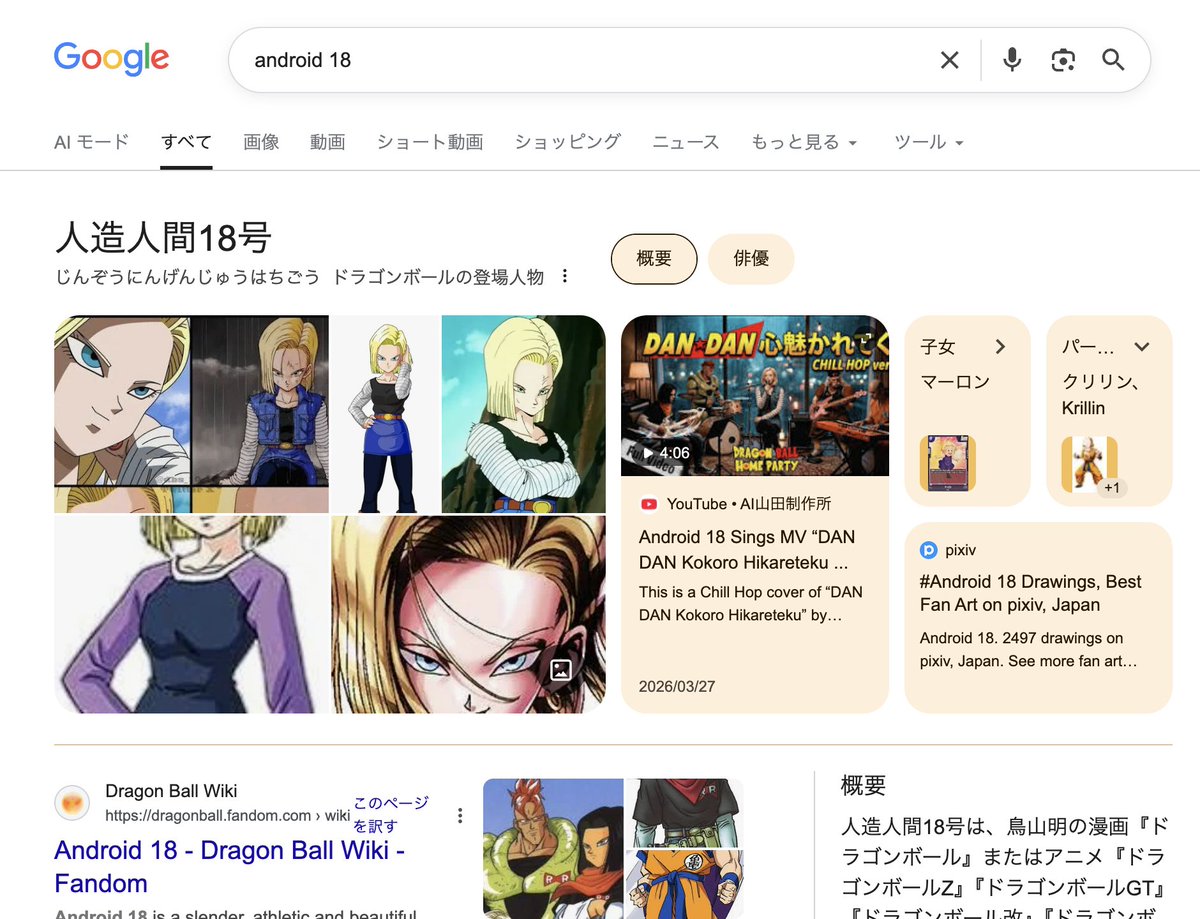Select the 概要 chip

(654, 259)
